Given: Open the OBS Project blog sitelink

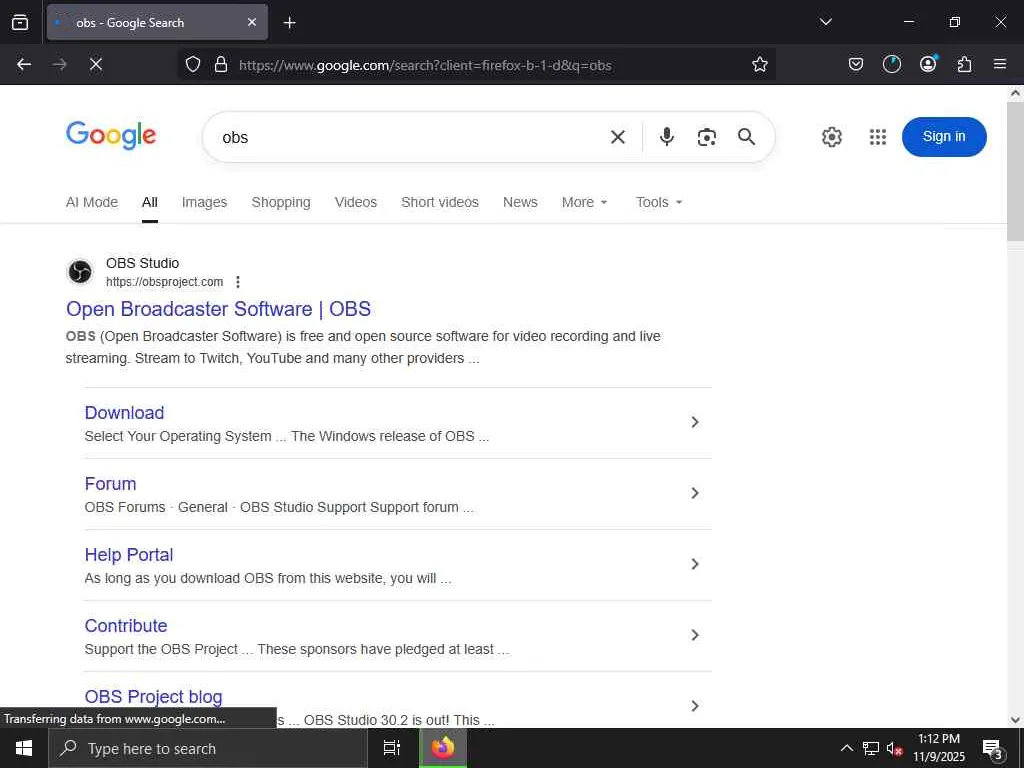Looking at the screenshot, I should 153,697.
